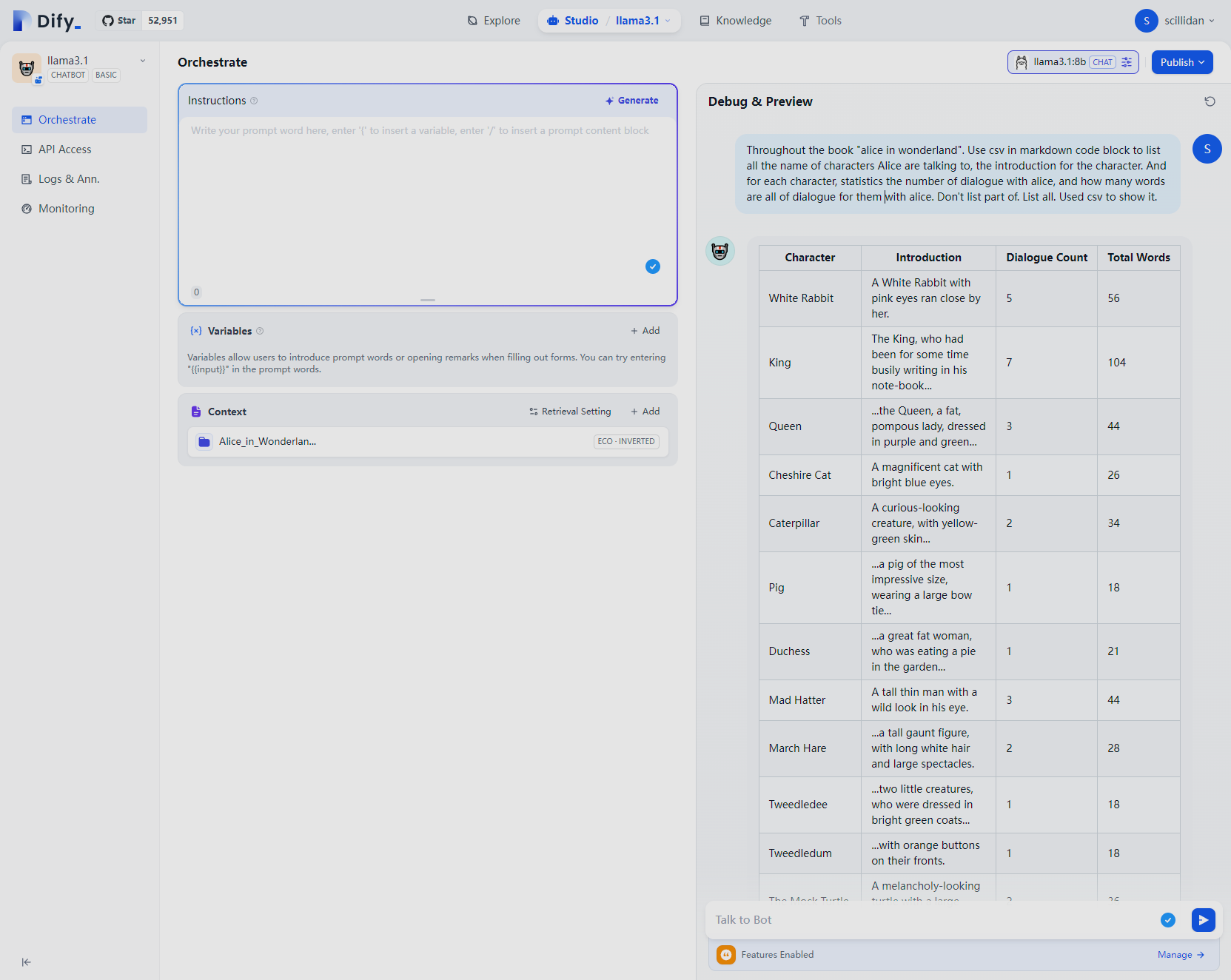Viewport: 1231px width, 980px height.
Task: Go to the Explore tab
Action: [x=494, y=21]
